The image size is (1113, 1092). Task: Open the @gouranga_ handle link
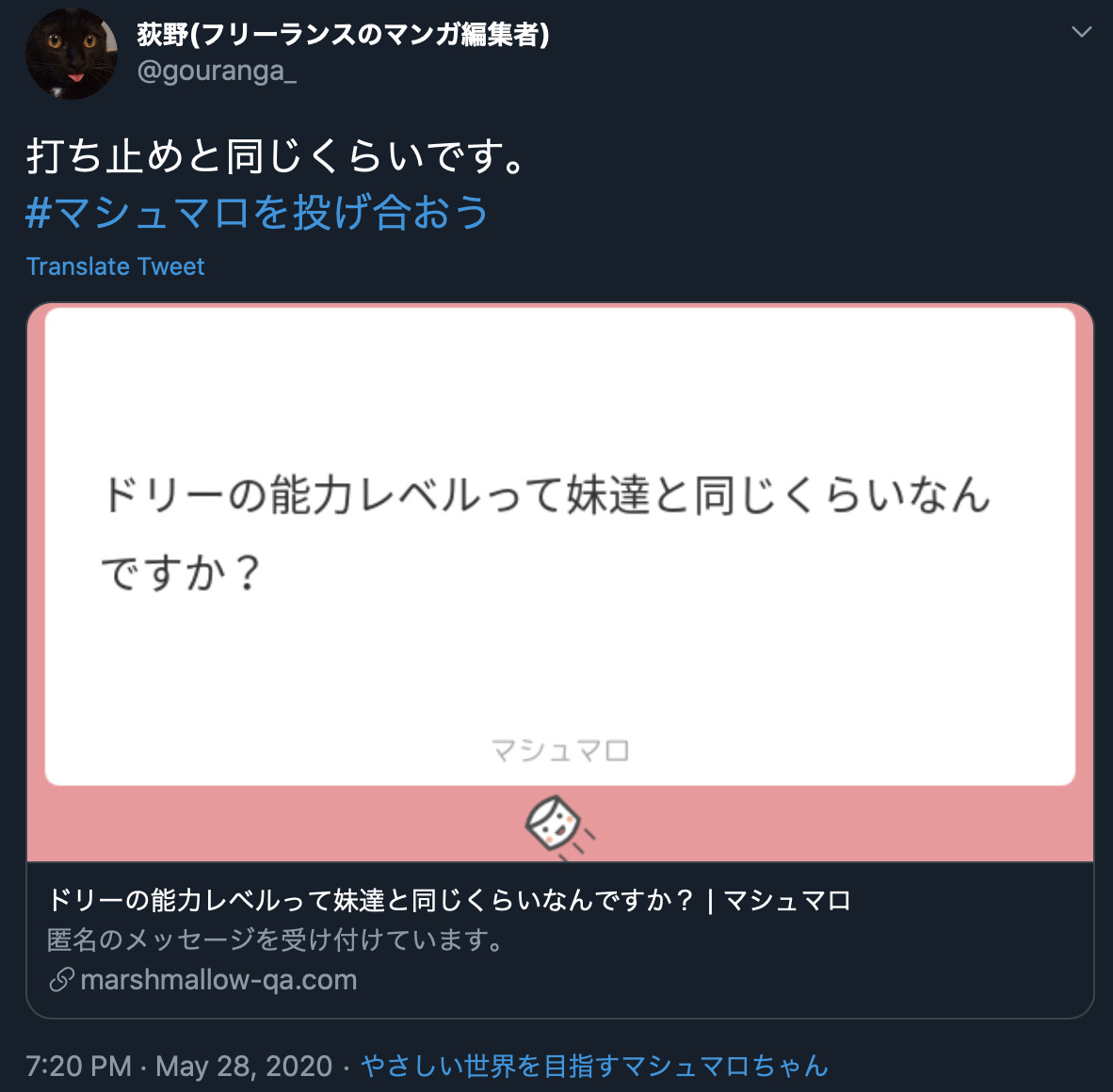(217, 71)
